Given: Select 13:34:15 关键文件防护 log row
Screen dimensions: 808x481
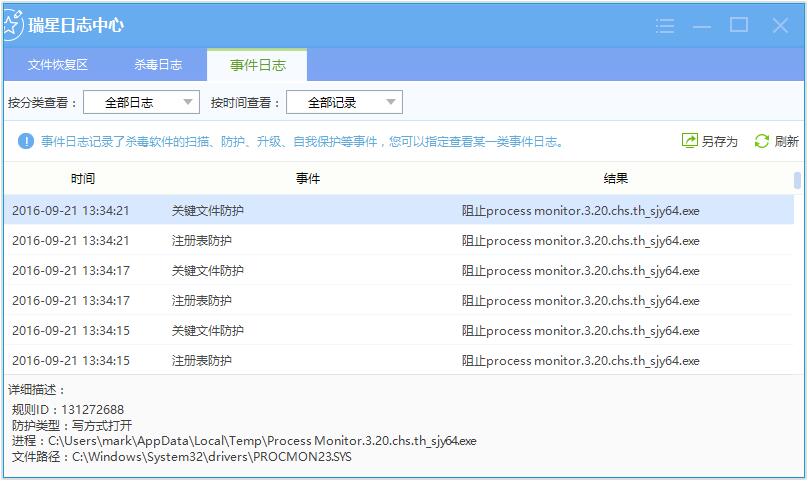Looking at the screenshot, I should tap(399, 330).
